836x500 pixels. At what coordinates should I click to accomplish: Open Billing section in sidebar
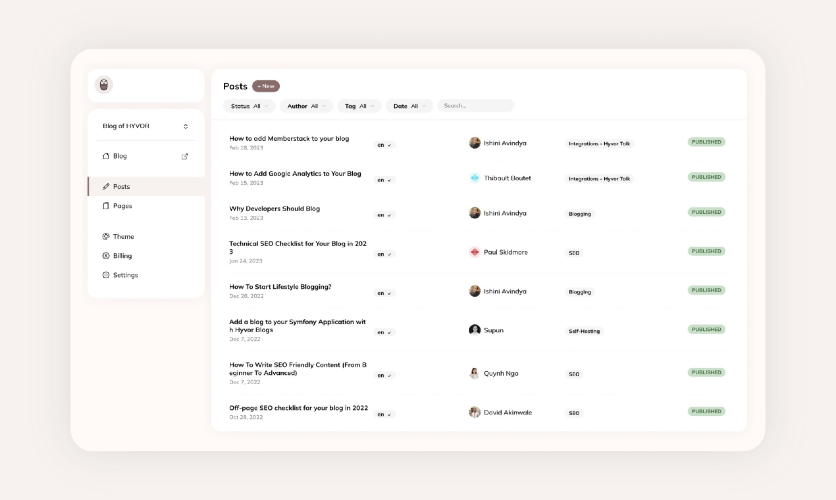(x=146, y=256)
